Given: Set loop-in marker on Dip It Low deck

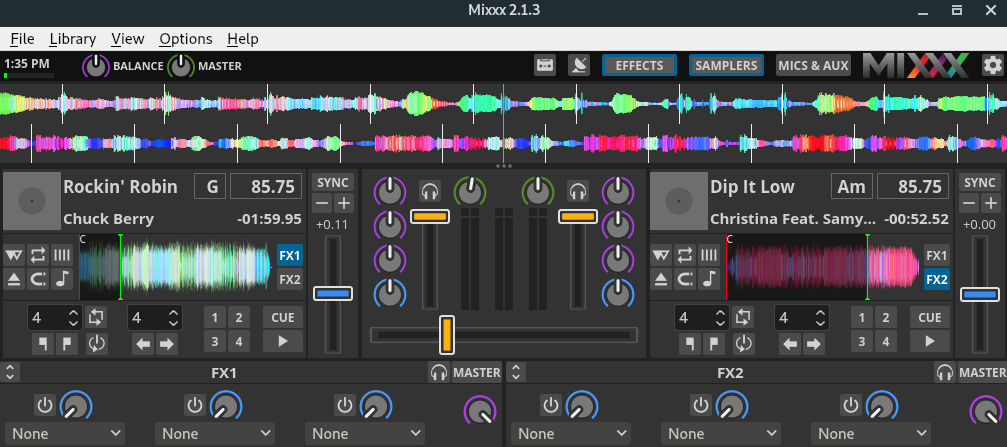Looking at the screenshot, I should [x=690, y=344].
